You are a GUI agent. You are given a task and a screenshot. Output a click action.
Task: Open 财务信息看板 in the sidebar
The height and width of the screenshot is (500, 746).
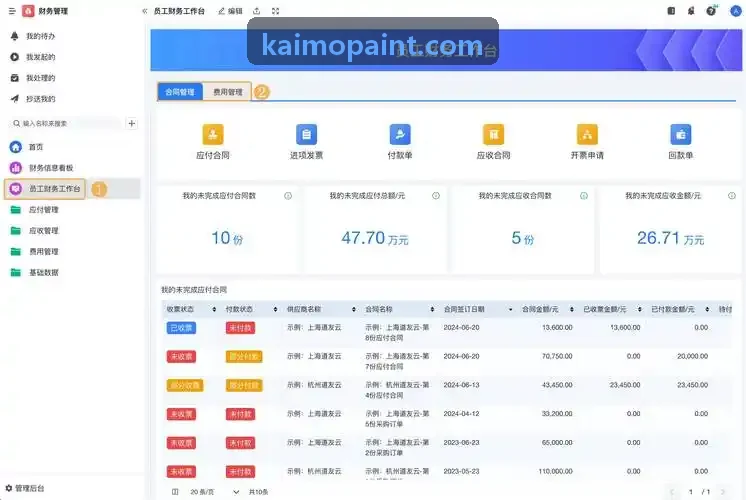51,168
